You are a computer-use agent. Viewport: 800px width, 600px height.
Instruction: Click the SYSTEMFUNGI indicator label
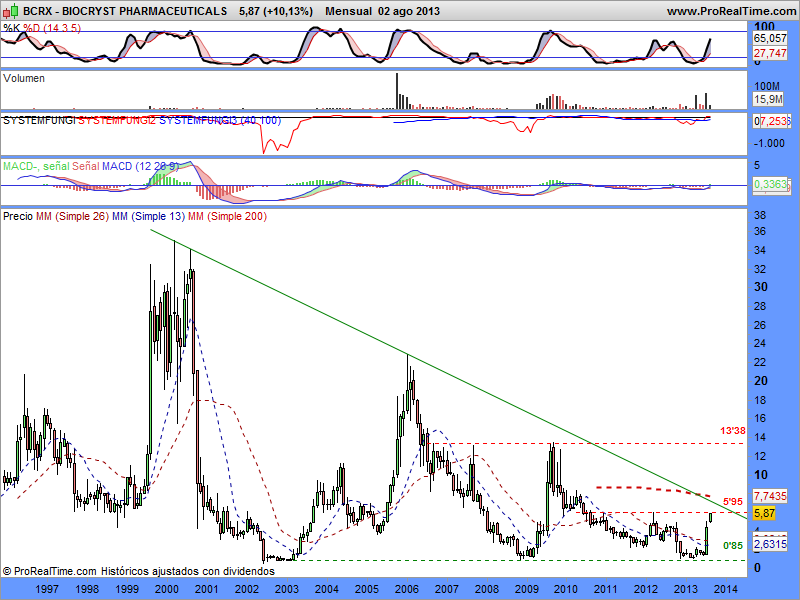40,120
